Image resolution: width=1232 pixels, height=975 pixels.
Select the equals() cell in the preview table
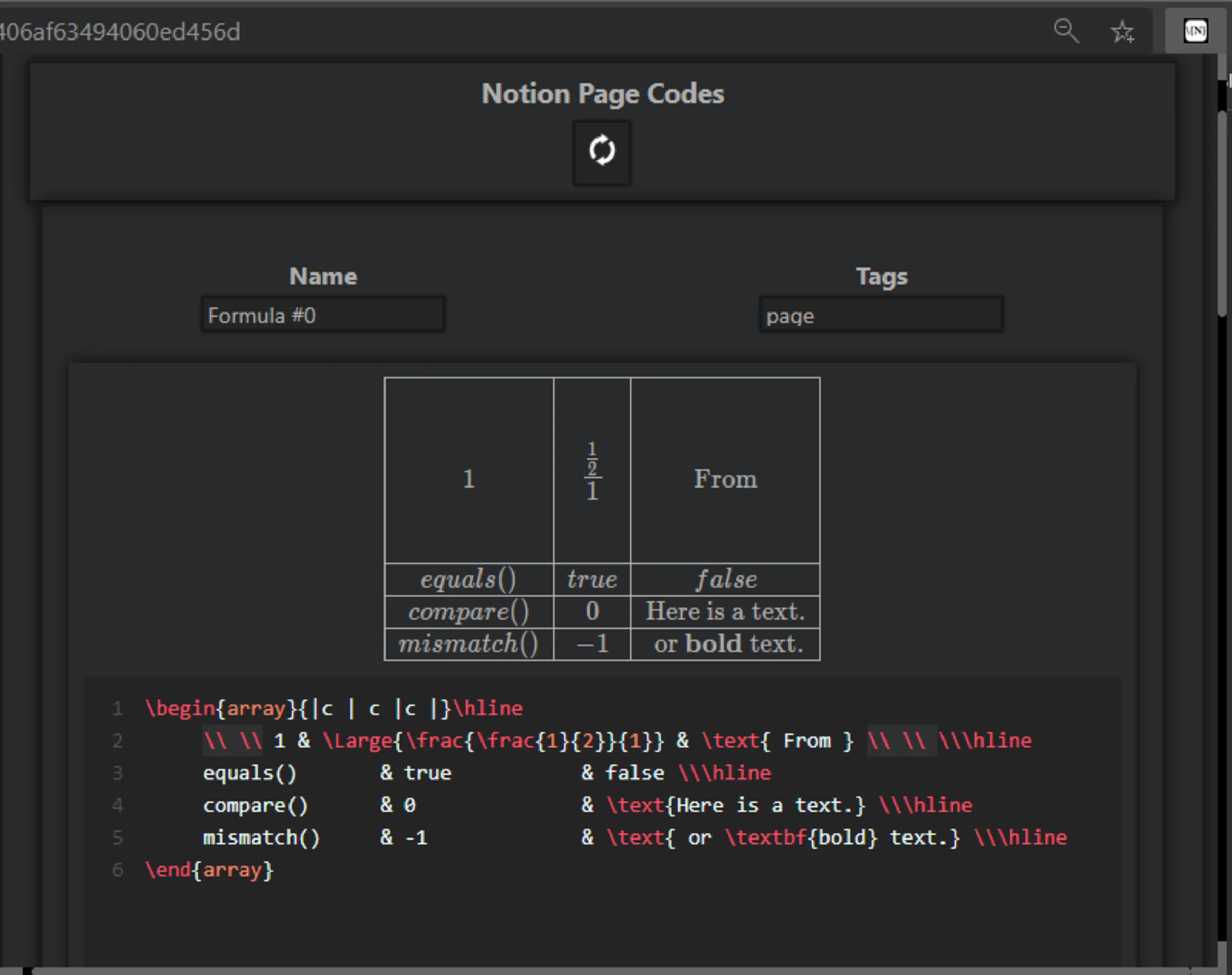click(469, 578)
